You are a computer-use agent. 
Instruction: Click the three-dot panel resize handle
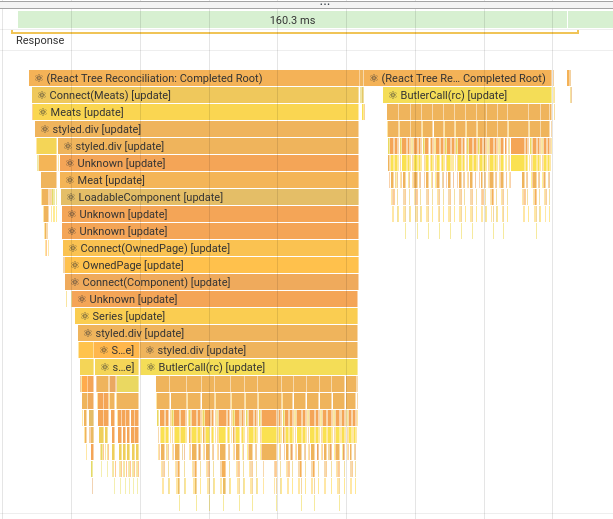324,4
